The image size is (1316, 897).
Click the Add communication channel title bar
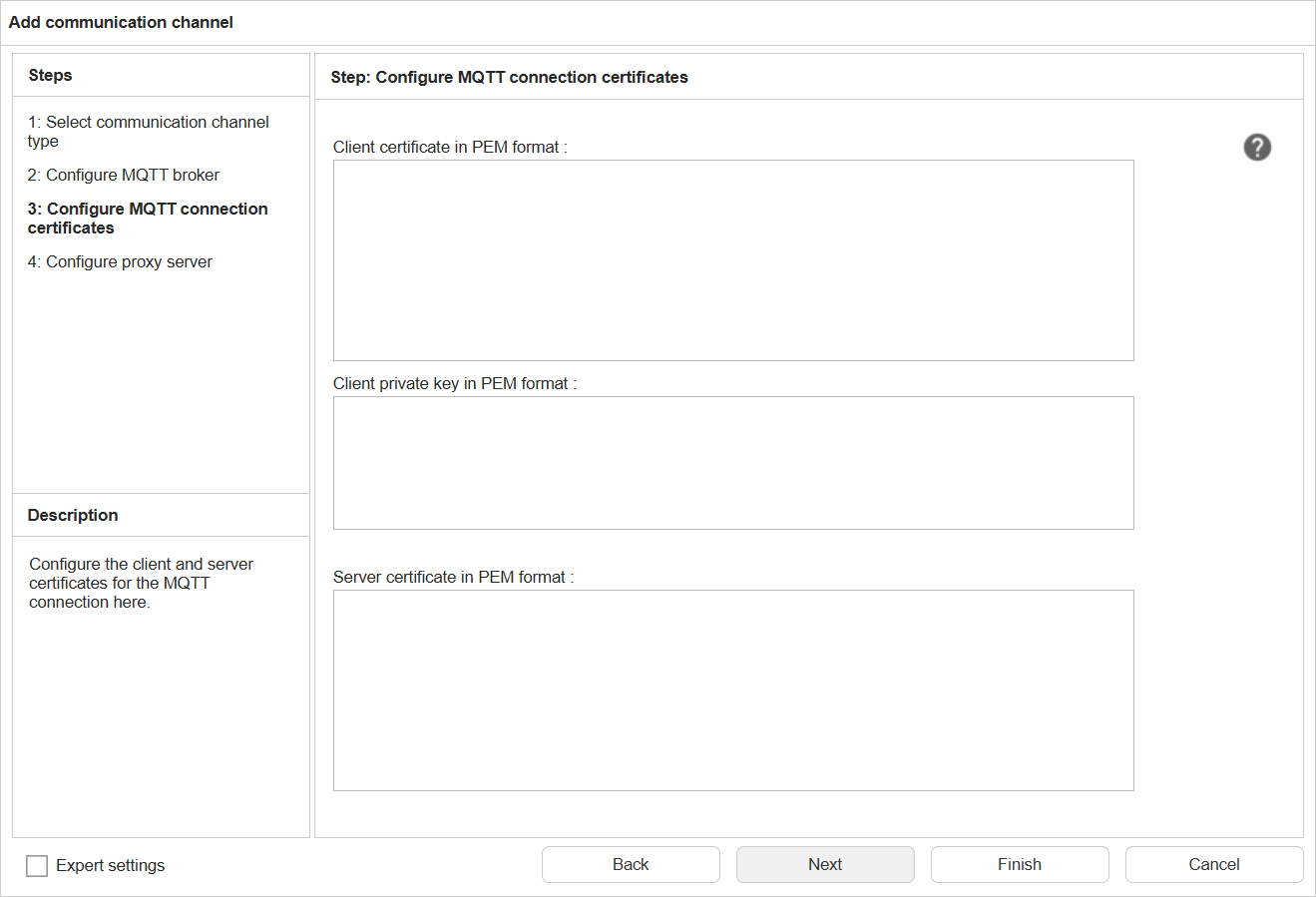[120, 22]
